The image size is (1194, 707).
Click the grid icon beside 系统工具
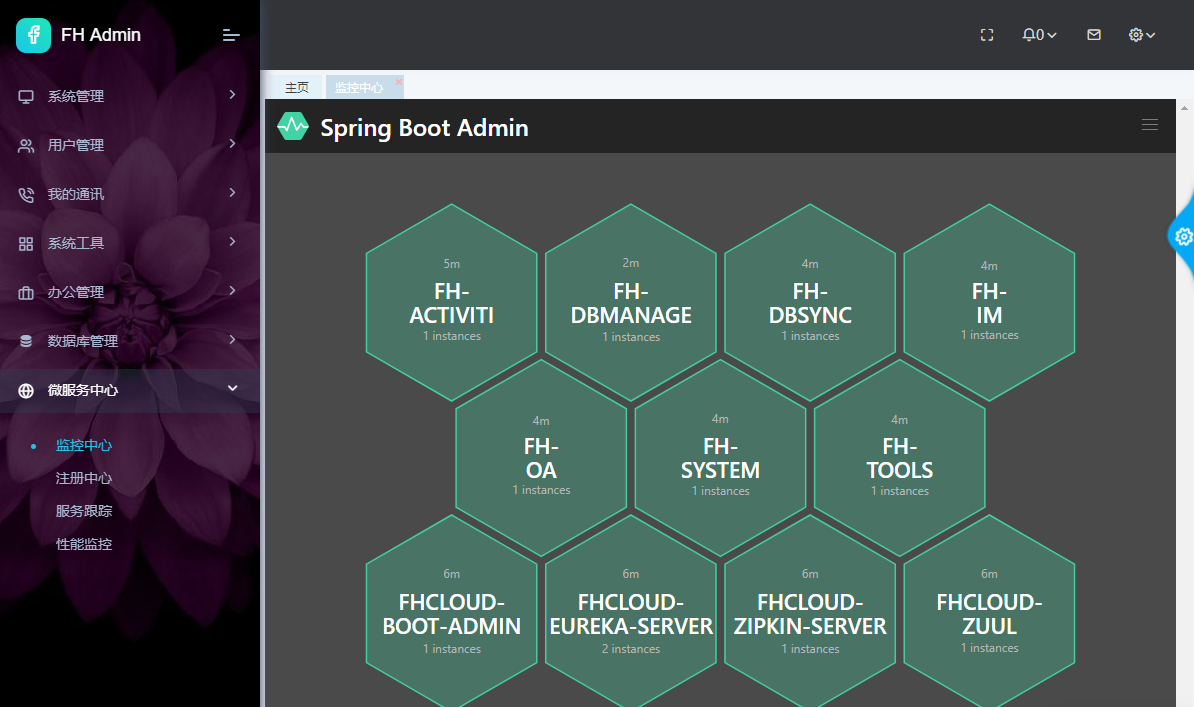[x=26, y=244]
